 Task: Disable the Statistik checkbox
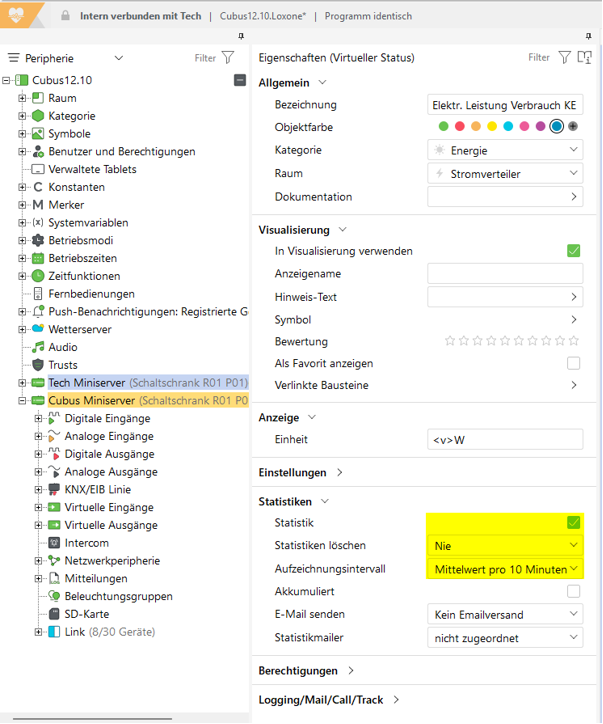pos(573,522)
